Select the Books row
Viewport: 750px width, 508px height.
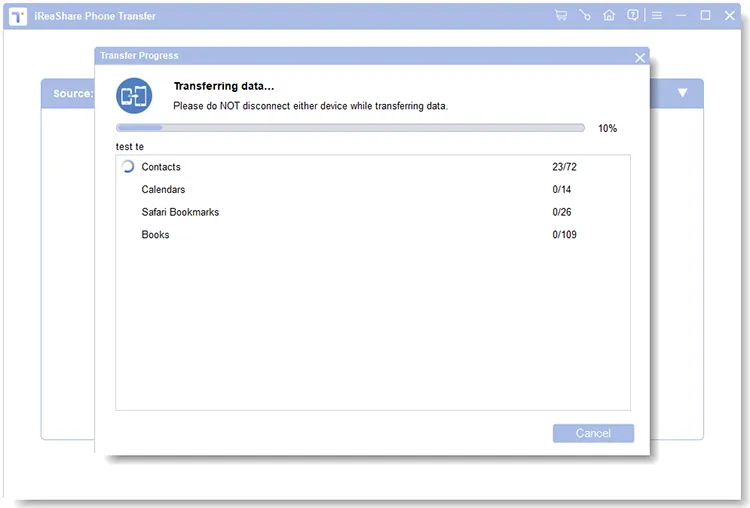[373, 234]
